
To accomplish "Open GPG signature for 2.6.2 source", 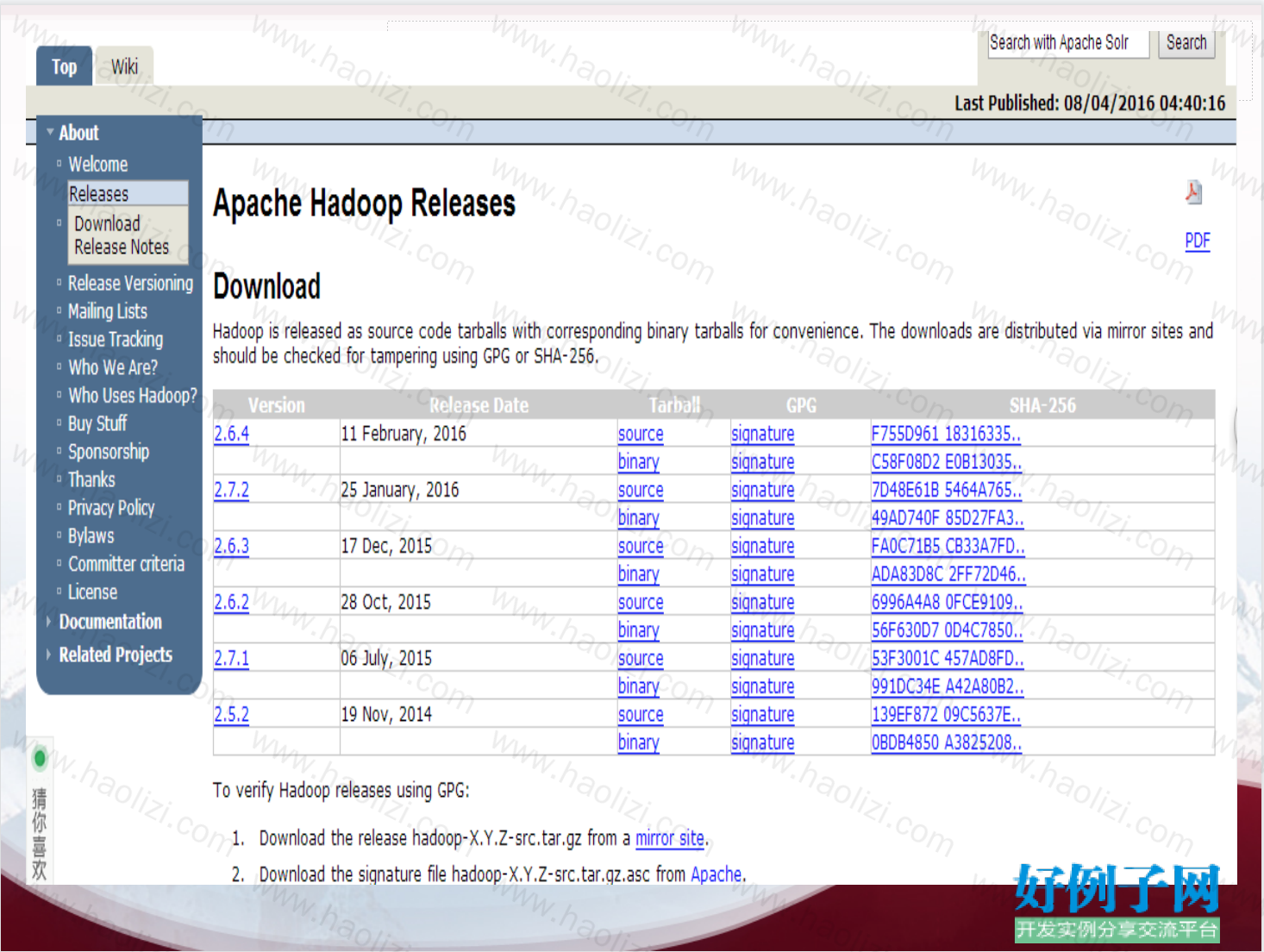I will pyautogui.click(x=762, y=602).
